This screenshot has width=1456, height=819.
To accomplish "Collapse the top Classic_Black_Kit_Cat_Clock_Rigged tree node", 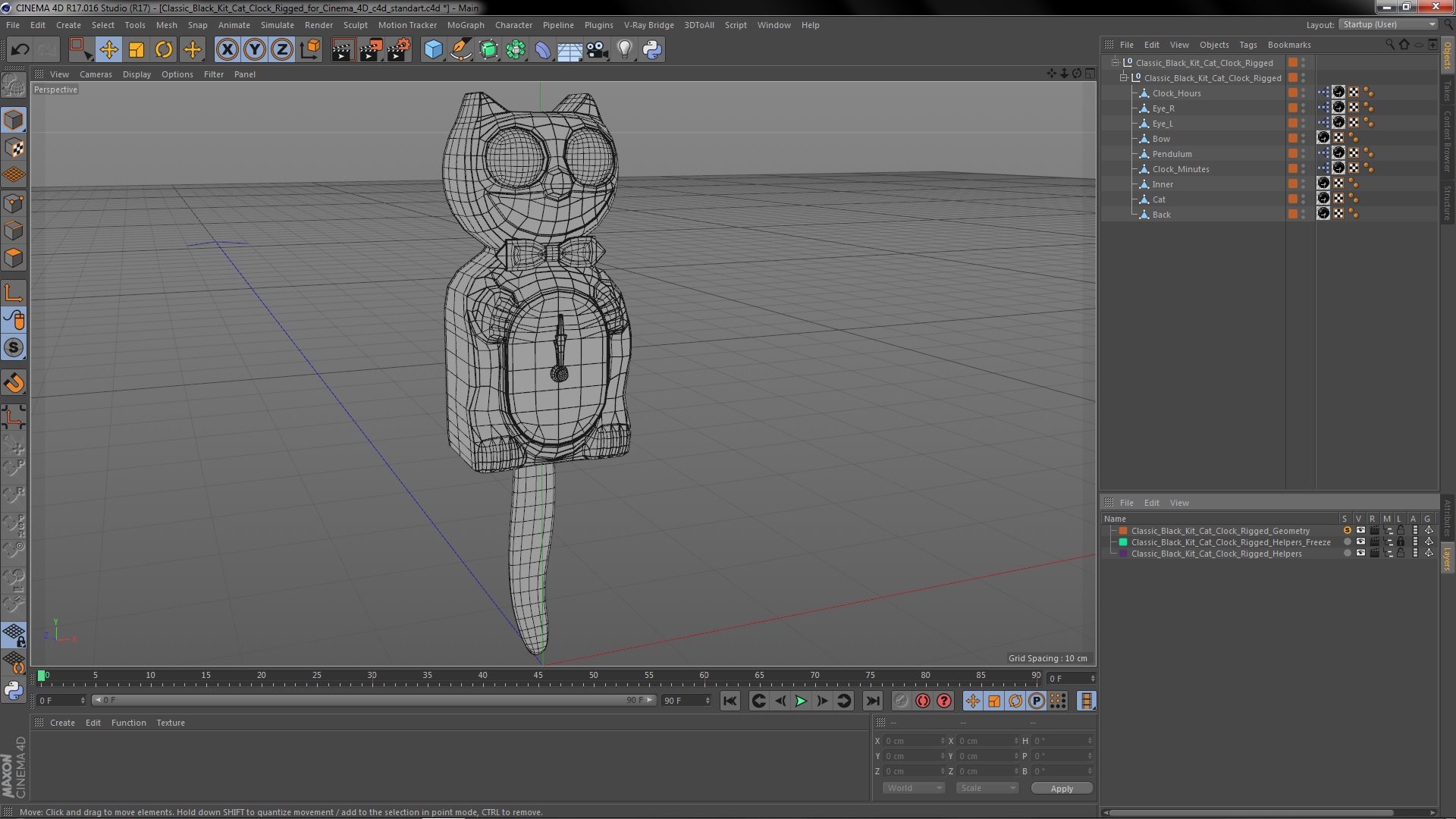I will click(1116, 63).
